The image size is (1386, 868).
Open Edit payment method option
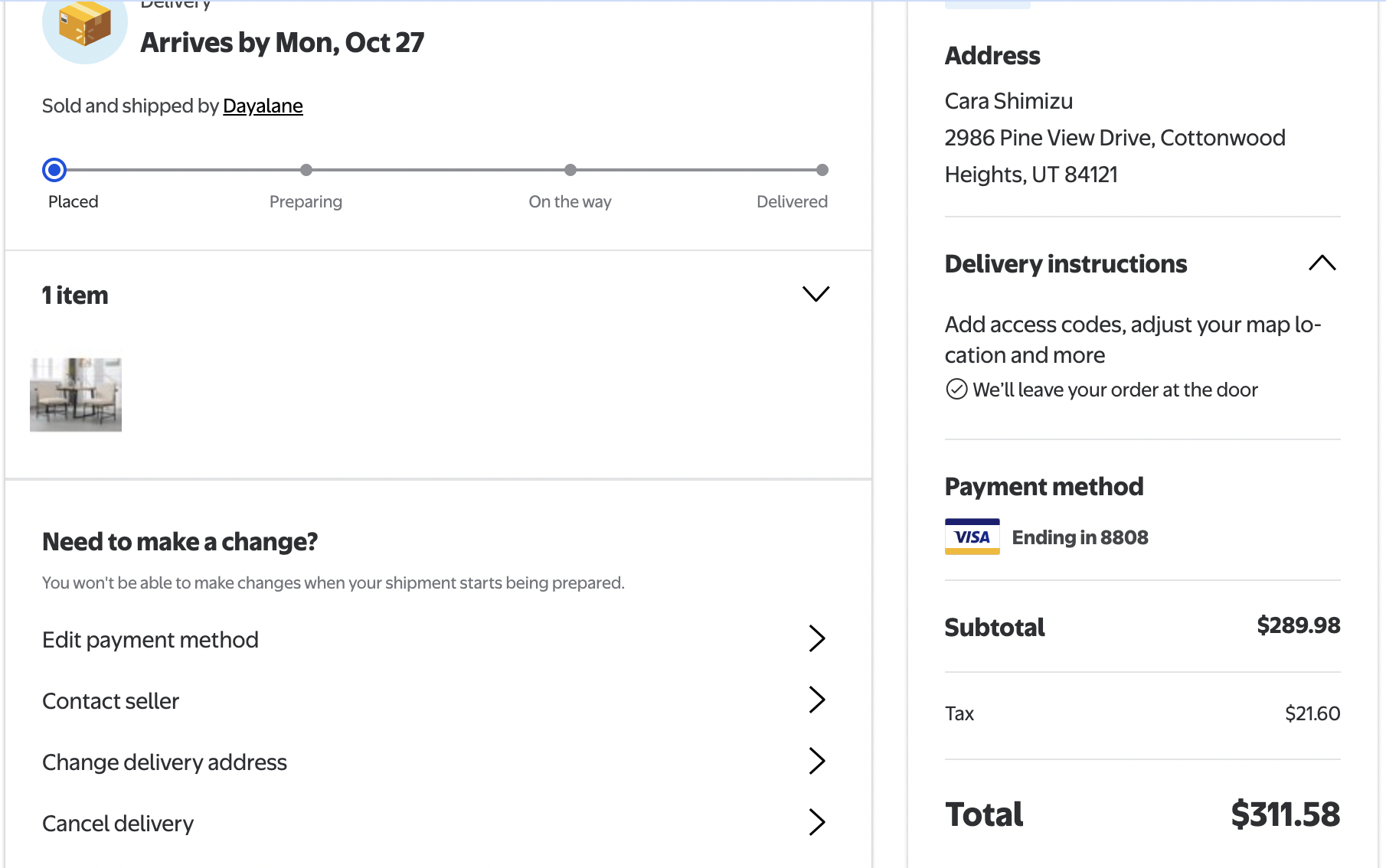(150, 640)
